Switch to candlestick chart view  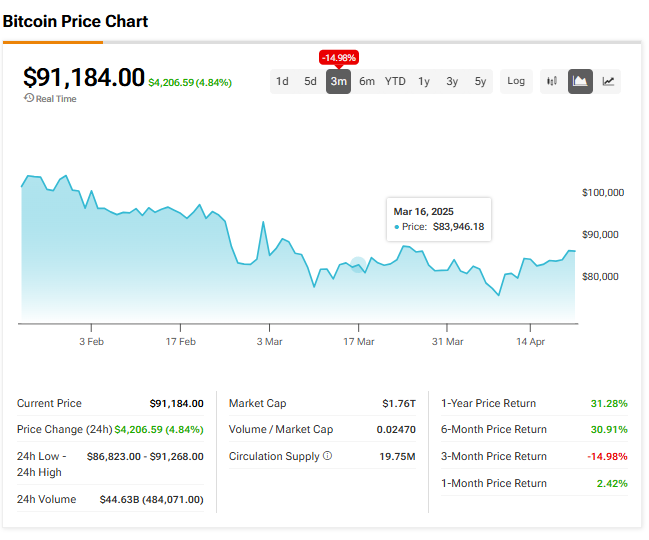tap(552, 81)
